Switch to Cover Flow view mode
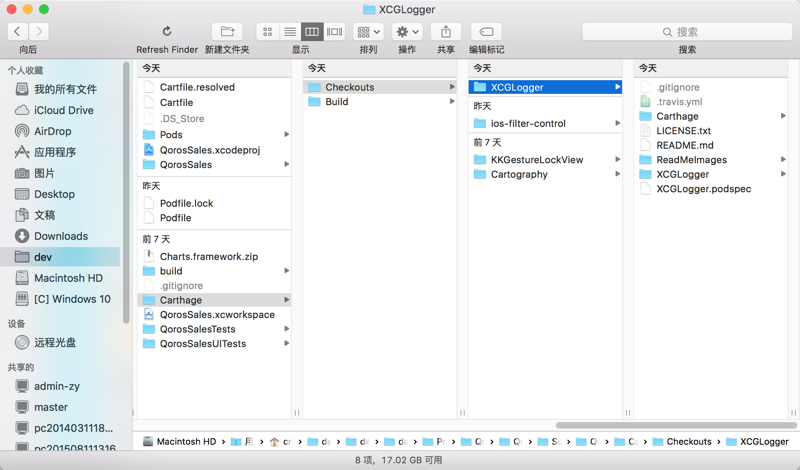The height and width of the screenshot is (470, 800). tap(334, 32)
